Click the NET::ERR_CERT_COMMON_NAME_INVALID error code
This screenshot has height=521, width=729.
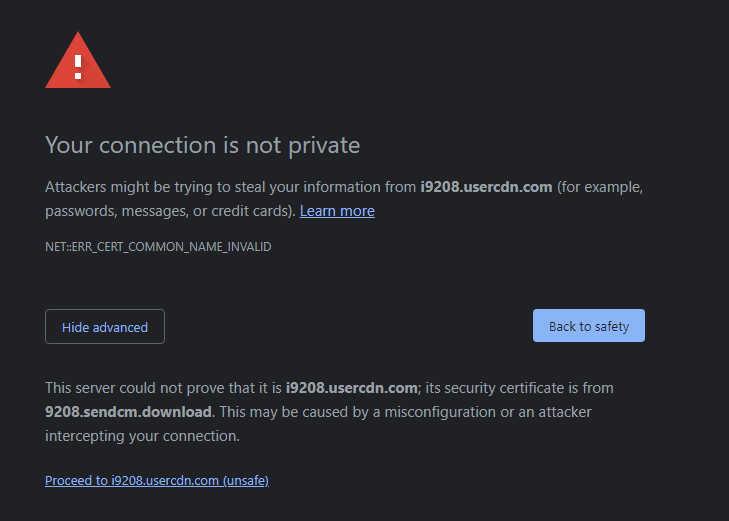point(158,246)
